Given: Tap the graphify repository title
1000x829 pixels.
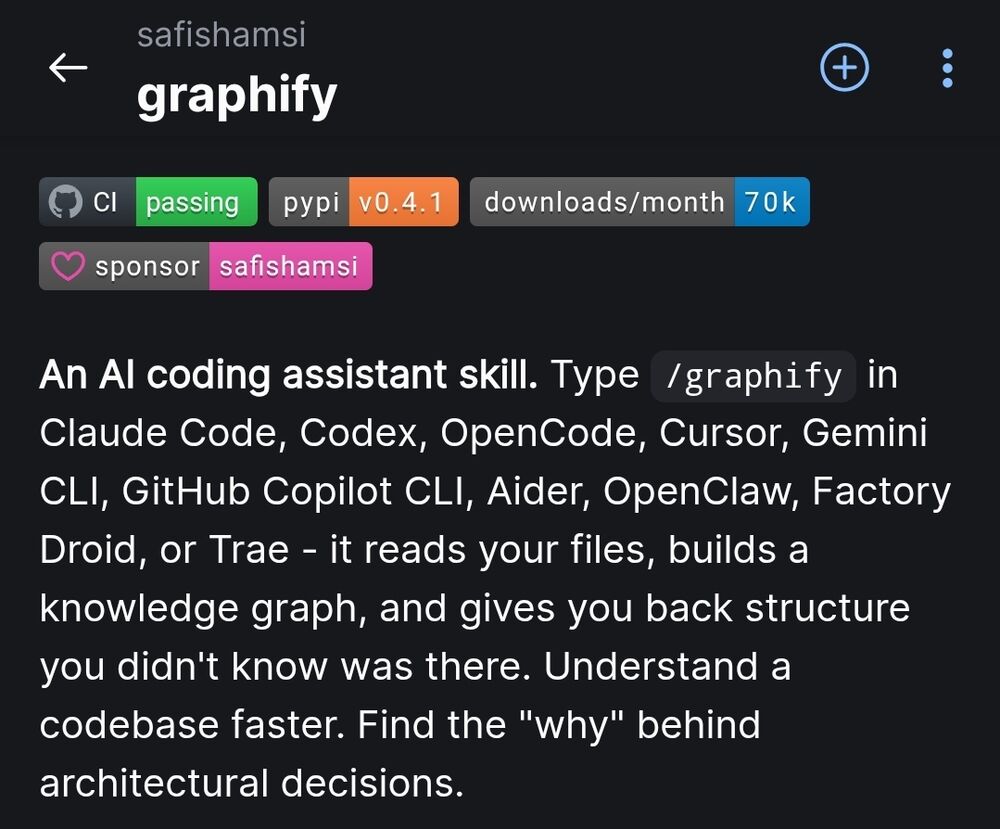Looking at the screenshot, I should (x=237, y=95).
